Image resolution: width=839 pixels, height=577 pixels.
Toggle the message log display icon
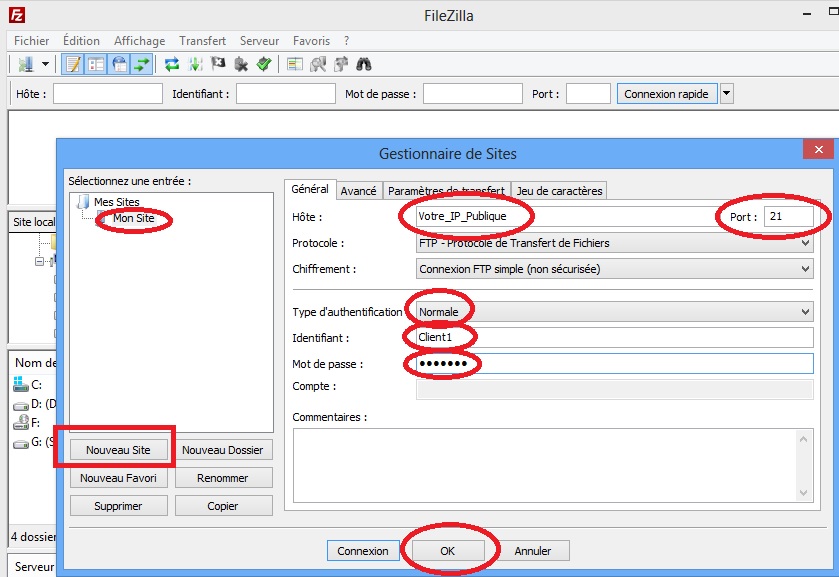tap(73, 65)
